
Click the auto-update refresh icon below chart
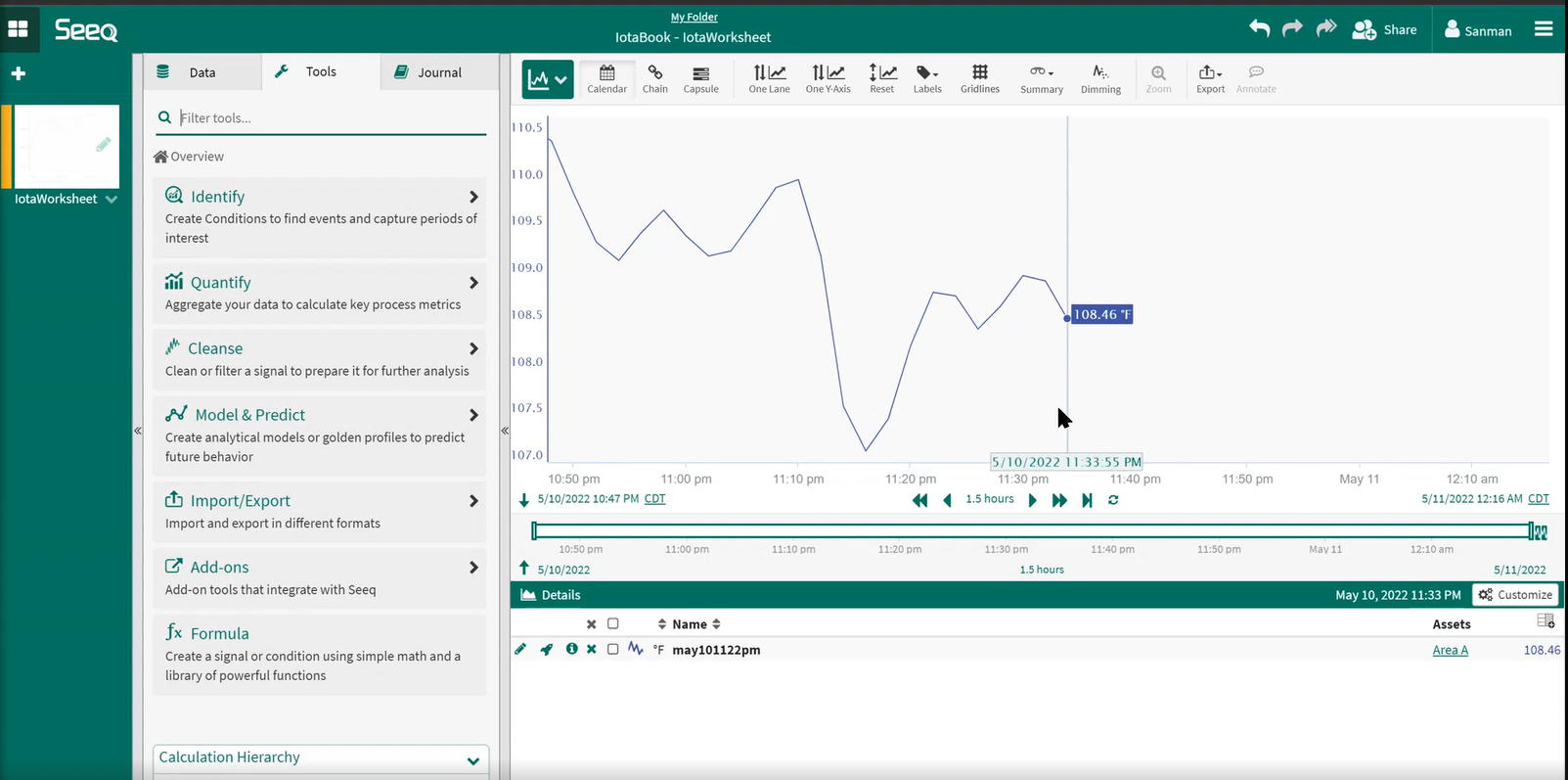click(x=1113, y=500)
